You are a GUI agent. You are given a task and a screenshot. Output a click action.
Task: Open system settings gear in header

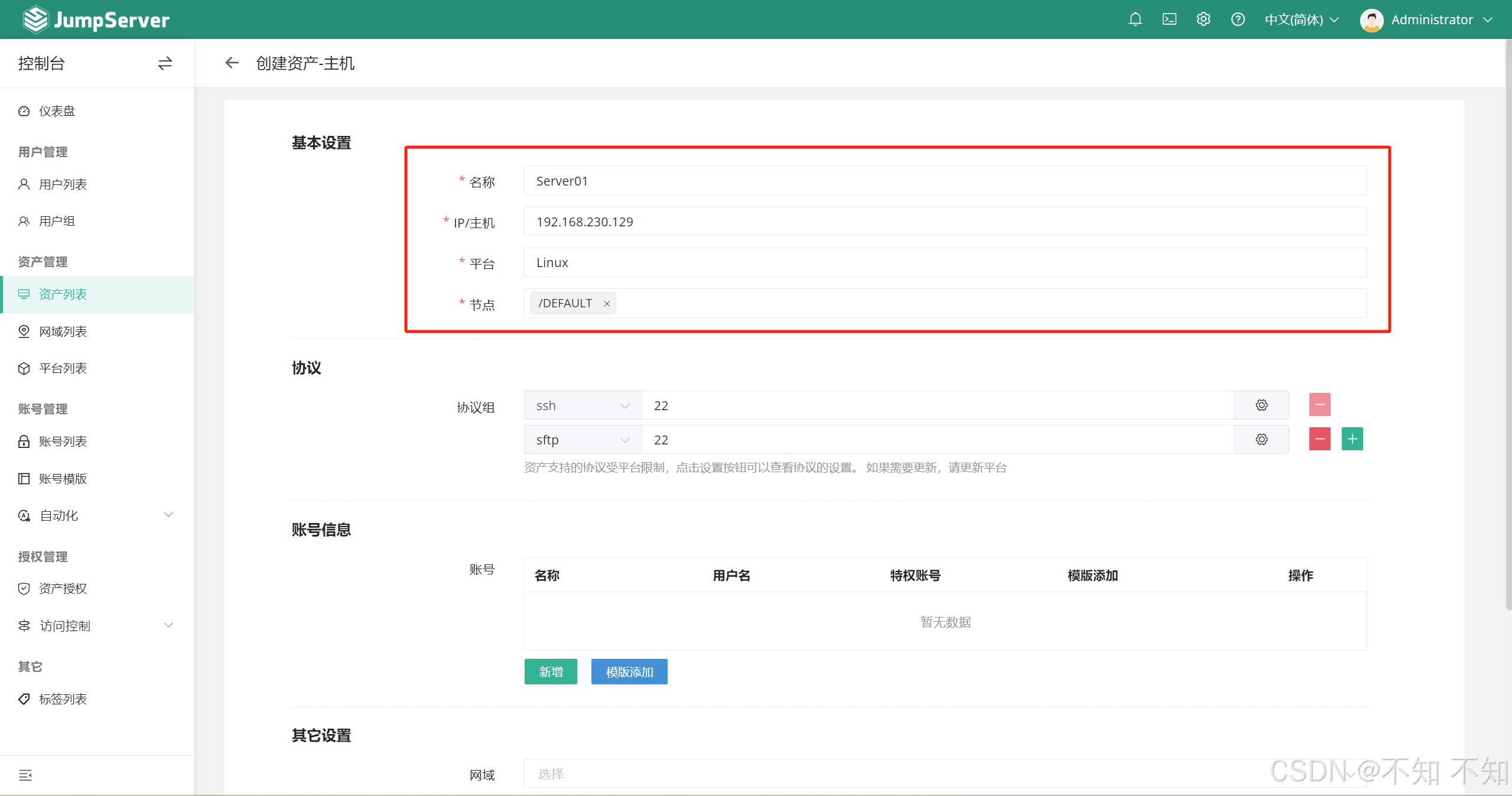(1203, 20)
